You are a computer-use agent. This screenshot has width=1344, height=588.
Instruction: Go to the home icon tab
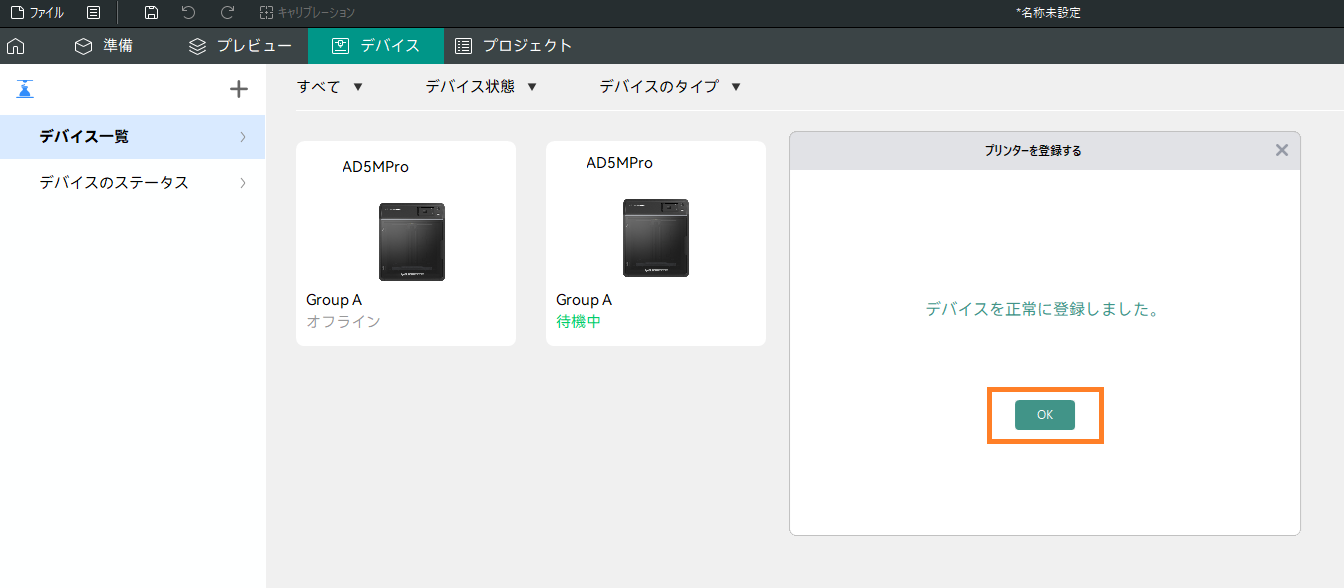[15, 46]
